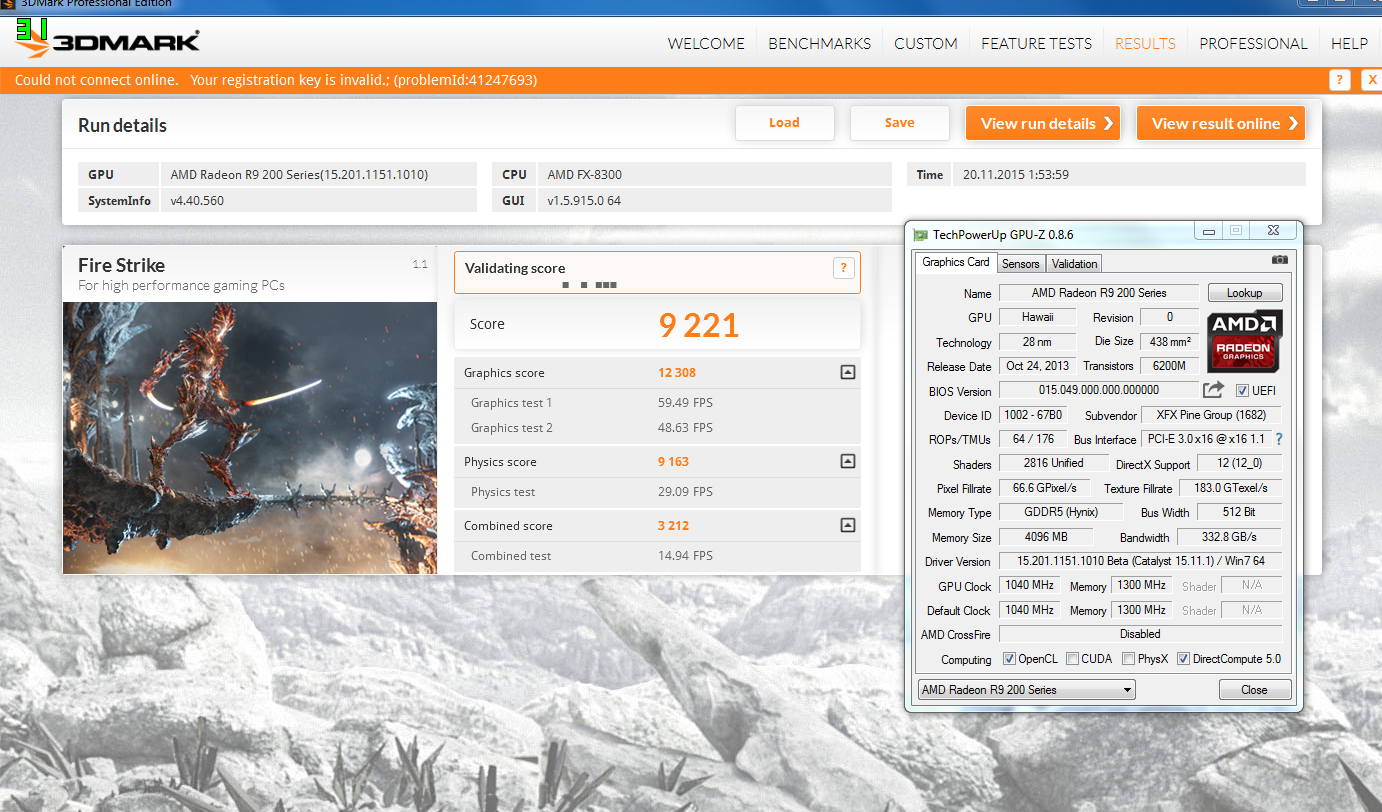Click the Lookup button in GPU-Z
The image size is (1382, 812).
click(1244, 293)
